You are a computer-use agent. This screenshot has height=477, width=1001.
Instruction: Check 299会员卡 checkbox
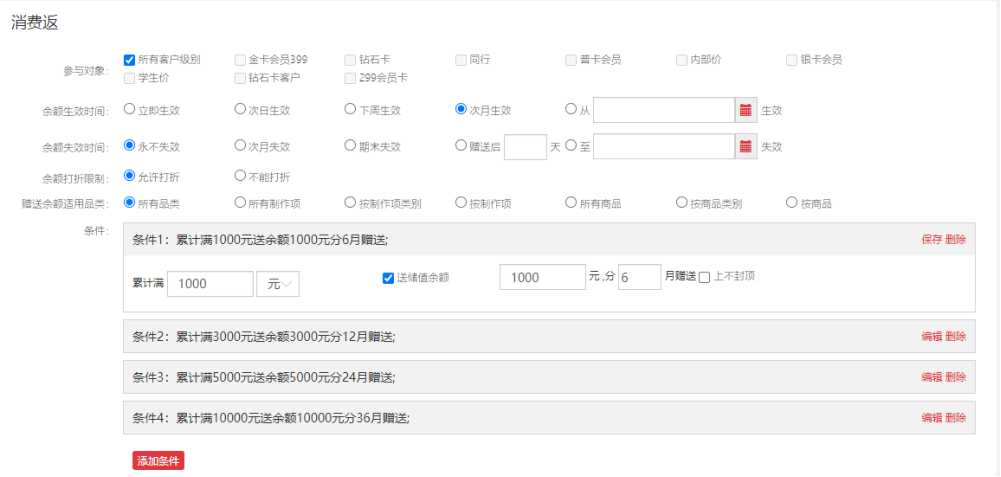(350, 79)
